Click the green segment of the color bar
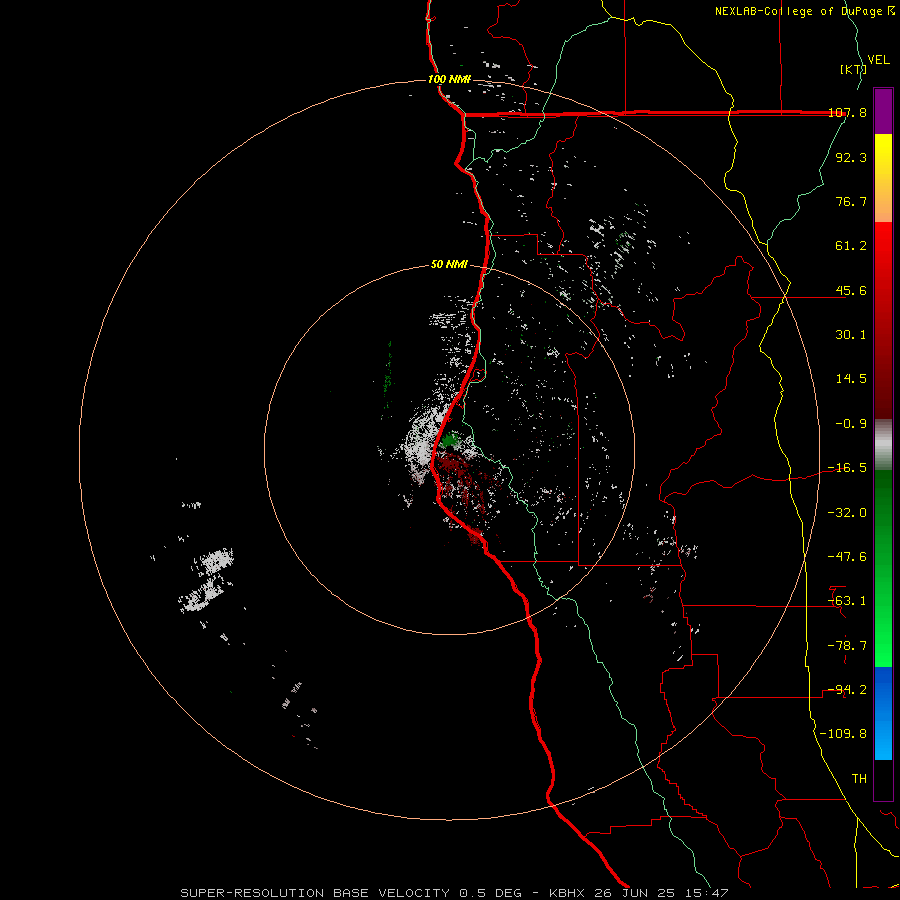 [883, 568]
